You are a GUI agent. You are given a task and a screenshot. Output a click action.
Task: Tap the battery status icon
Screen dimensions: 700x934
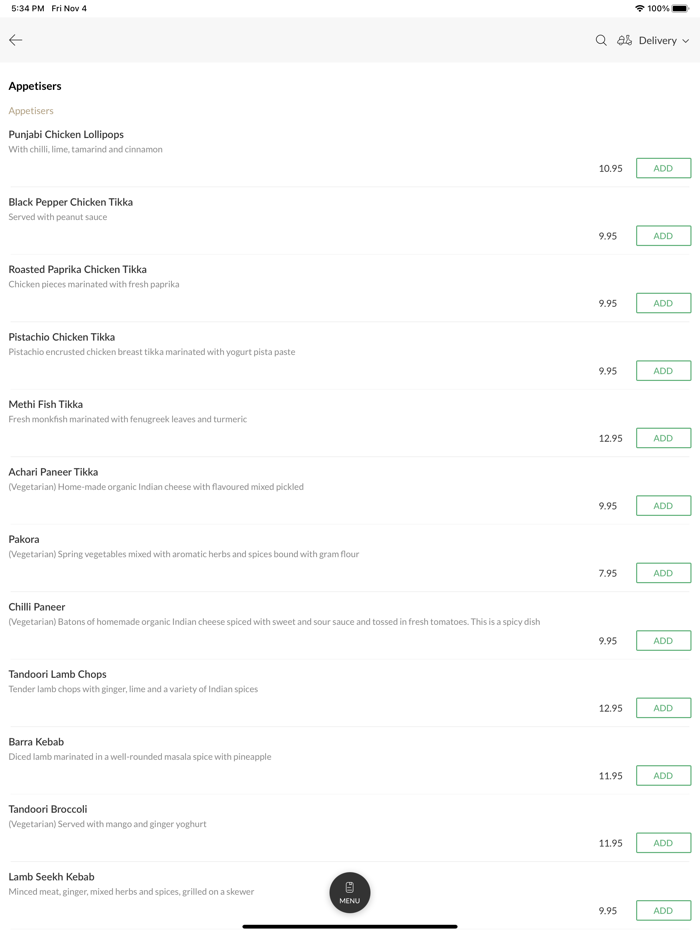[x=680, y=8]
